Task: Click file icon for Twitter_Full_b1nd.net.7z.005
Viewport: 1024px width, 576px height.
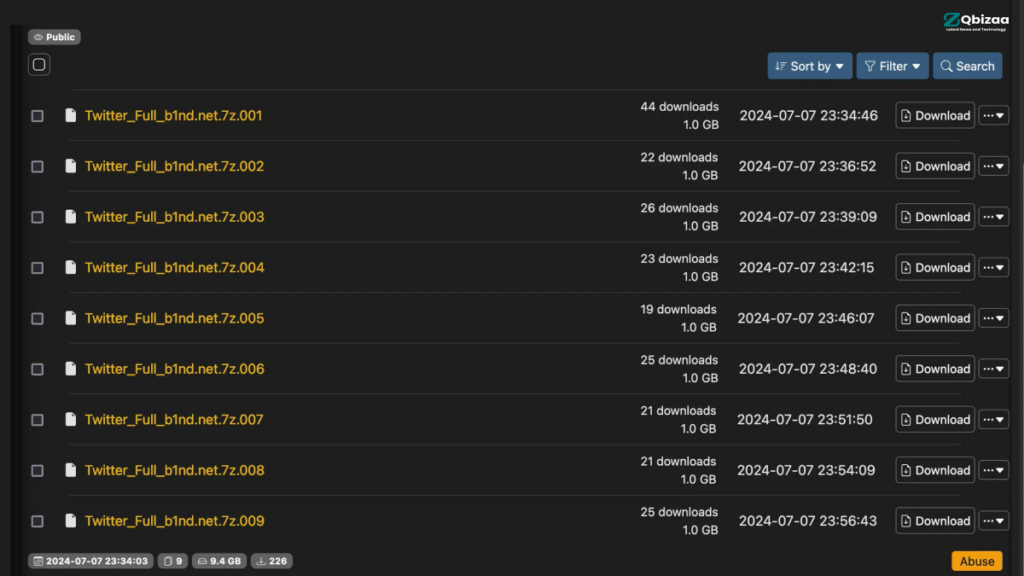Action: coord(71,318)
